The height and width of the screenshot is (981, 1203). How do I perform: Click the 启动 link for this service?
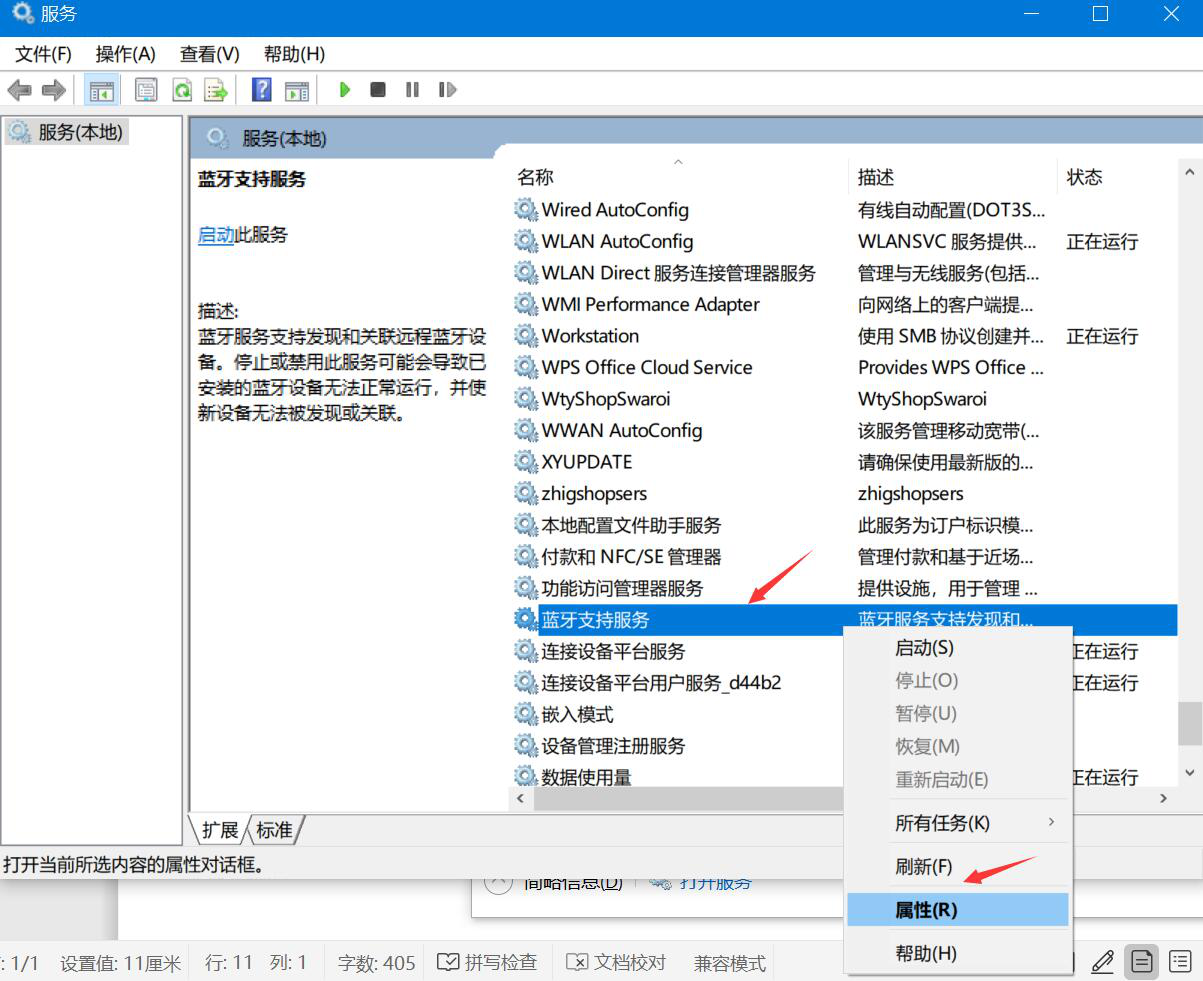coord(216,235)
